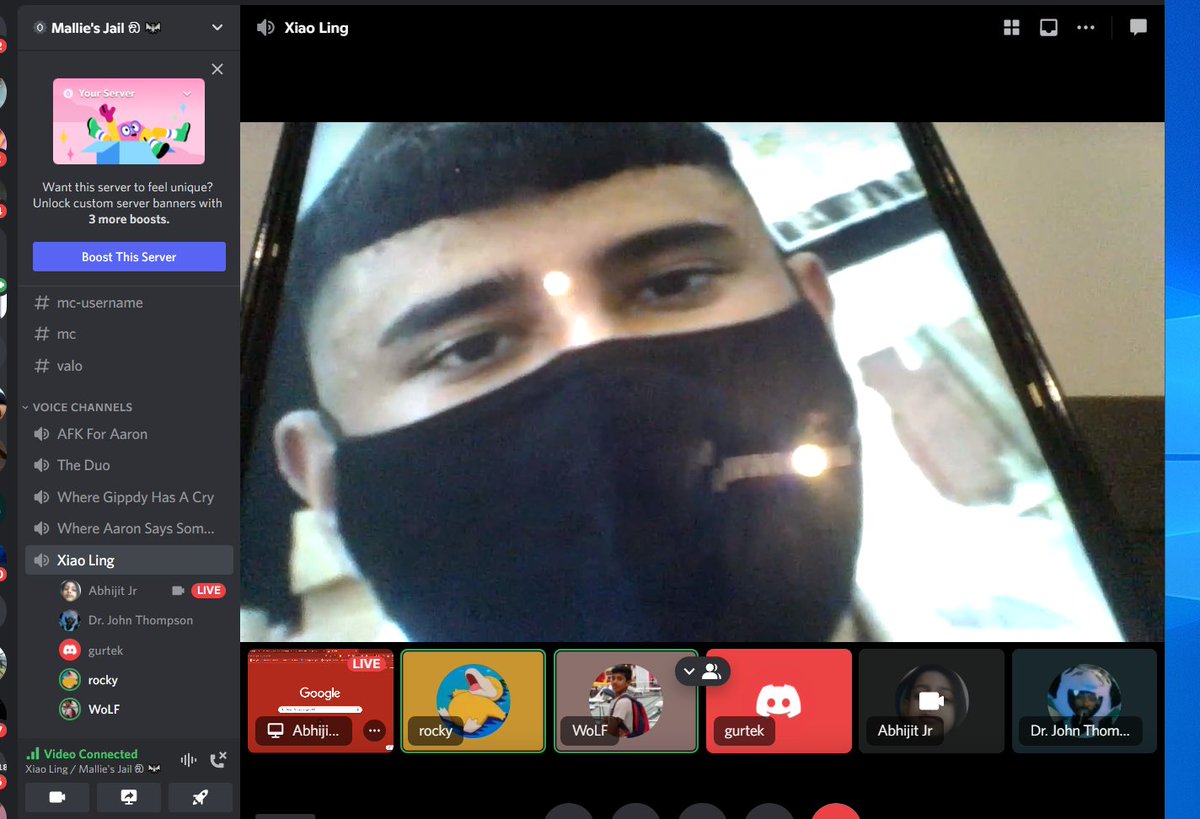Collapse the VOICE CHANNELS category
Image resolution: width=1200 pixels, height=819 pixels.
80,407
